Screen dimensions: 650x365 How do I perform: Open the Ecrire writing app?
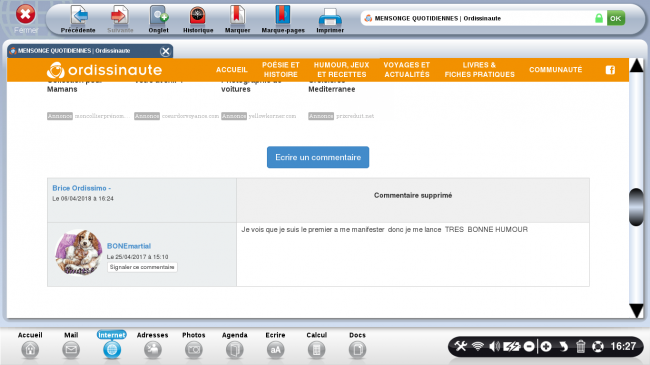275,345
